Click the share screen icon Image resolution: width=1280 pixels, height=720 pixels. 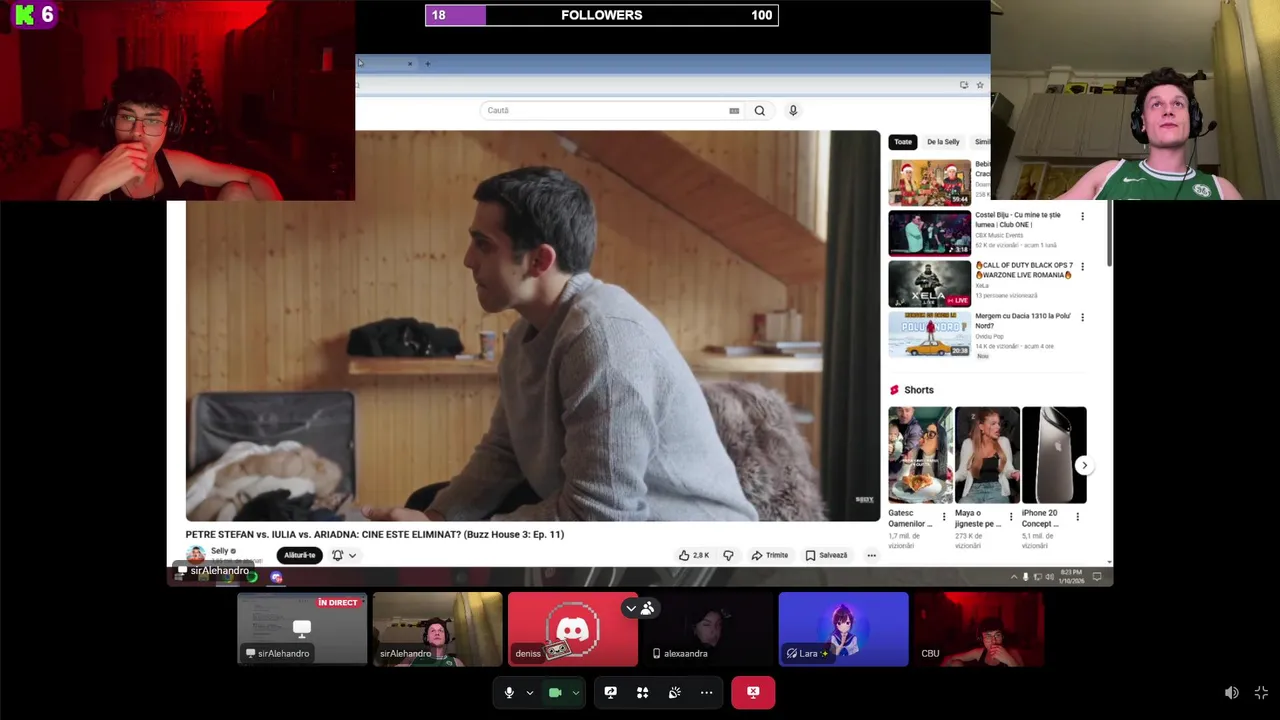click(x=611, y=692)
